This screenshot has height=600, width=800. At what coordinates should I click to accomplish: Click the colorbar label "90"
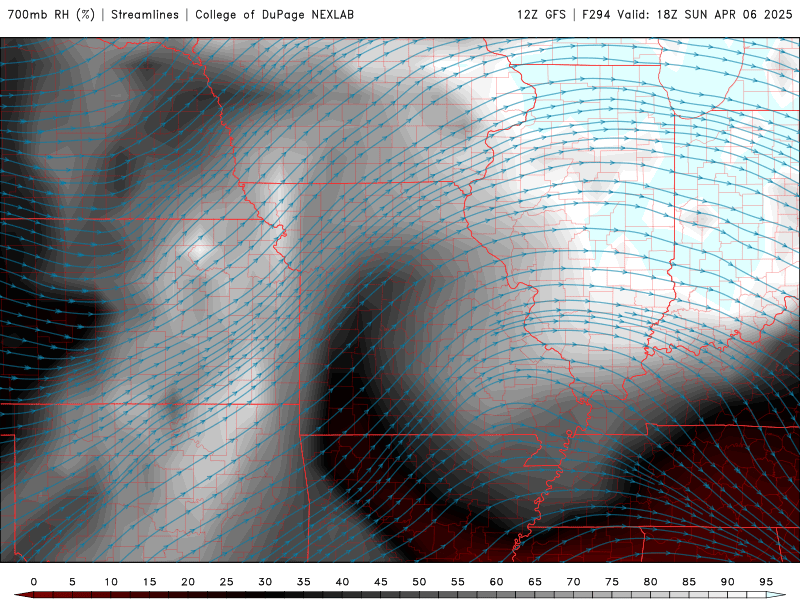pos(728,582)
